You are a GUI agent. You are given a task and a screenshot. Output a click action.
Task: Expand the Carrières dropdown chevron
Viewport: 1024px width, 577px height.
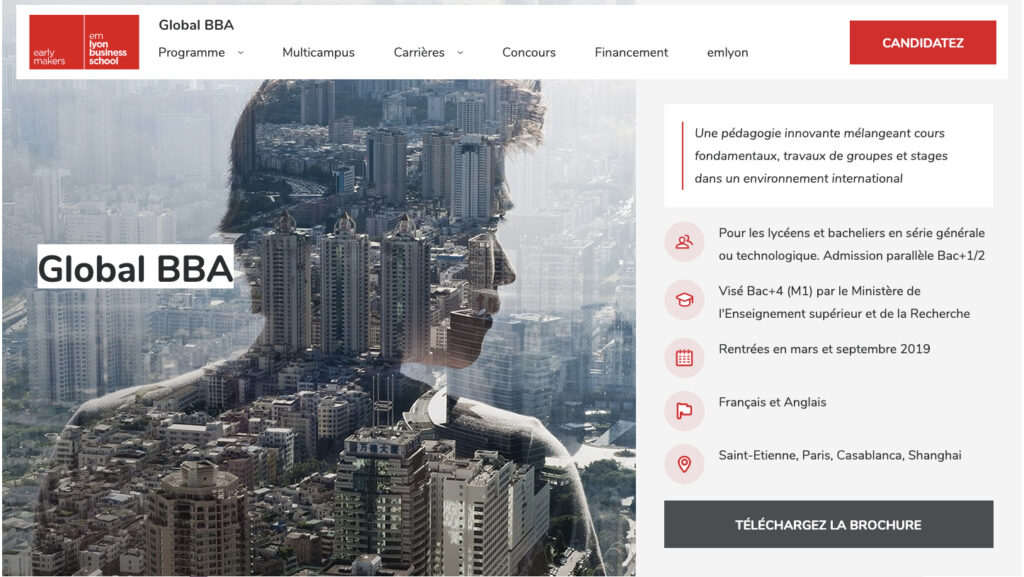tap(460, 53)
